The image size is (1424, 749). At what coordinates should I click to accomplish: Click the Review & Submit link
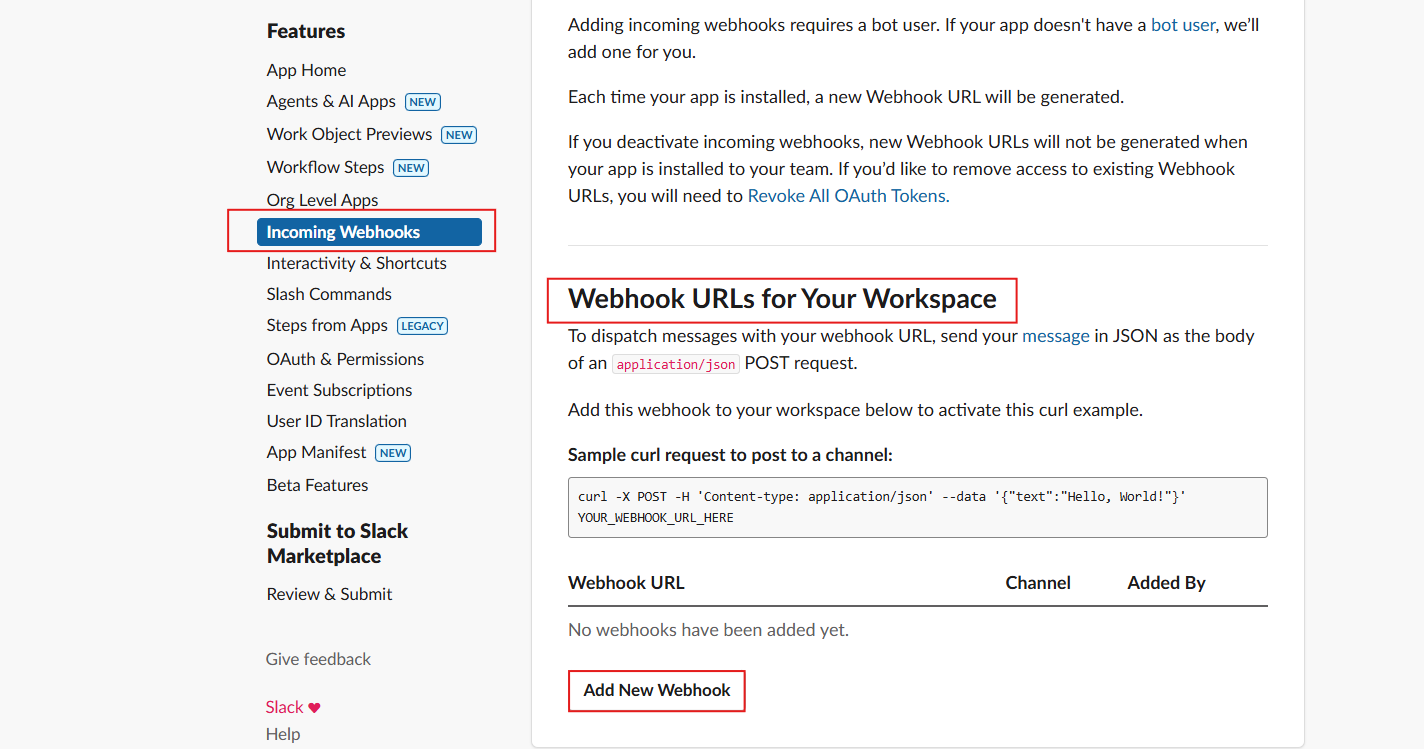pos(329,594)
